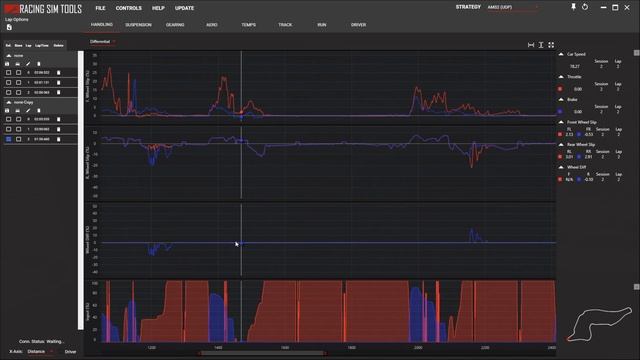This screenshot has width=640, height=360.
Task: Switch to the GEARING tab
Action: coord(175,25)
